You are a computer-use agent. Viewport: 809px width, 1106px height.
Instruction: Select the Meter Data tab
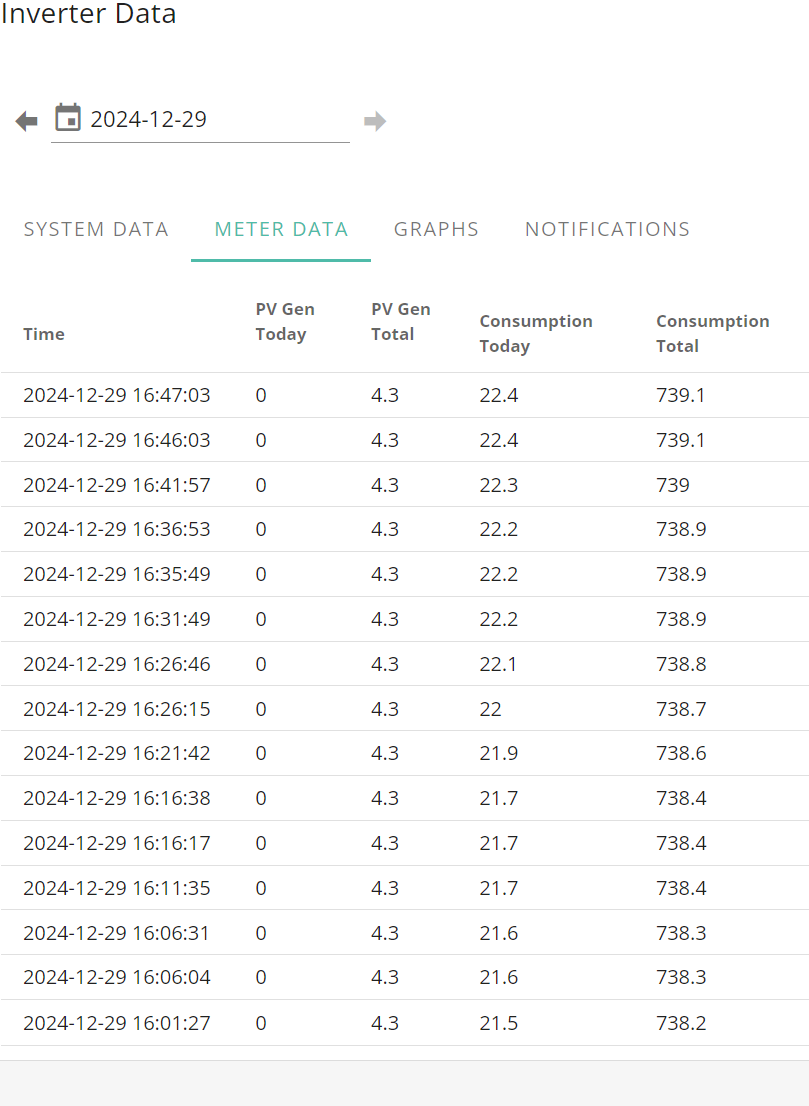click(281, 229)
